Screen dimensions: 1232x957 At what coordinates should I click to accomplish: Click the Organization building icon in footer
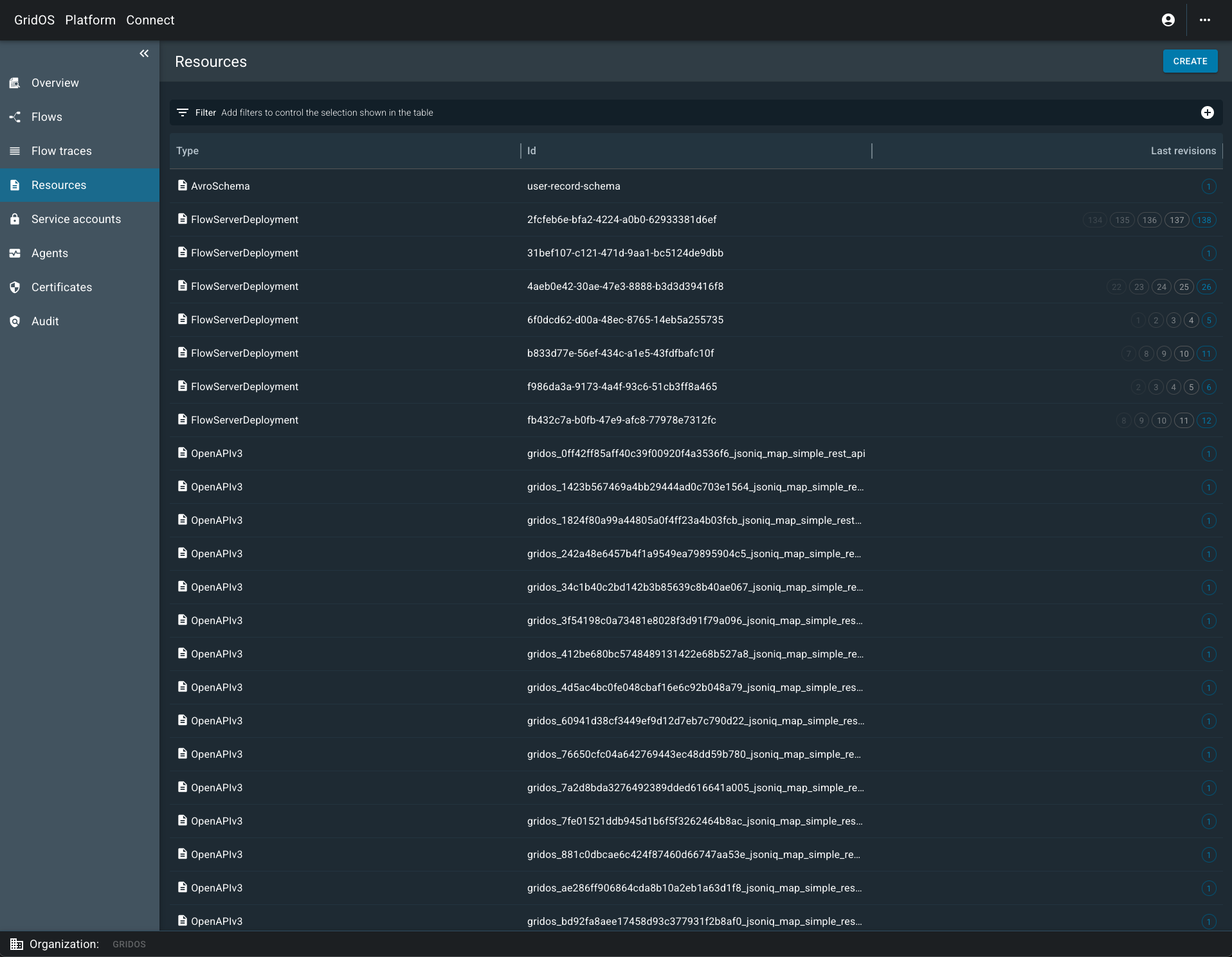pos(16,944)
